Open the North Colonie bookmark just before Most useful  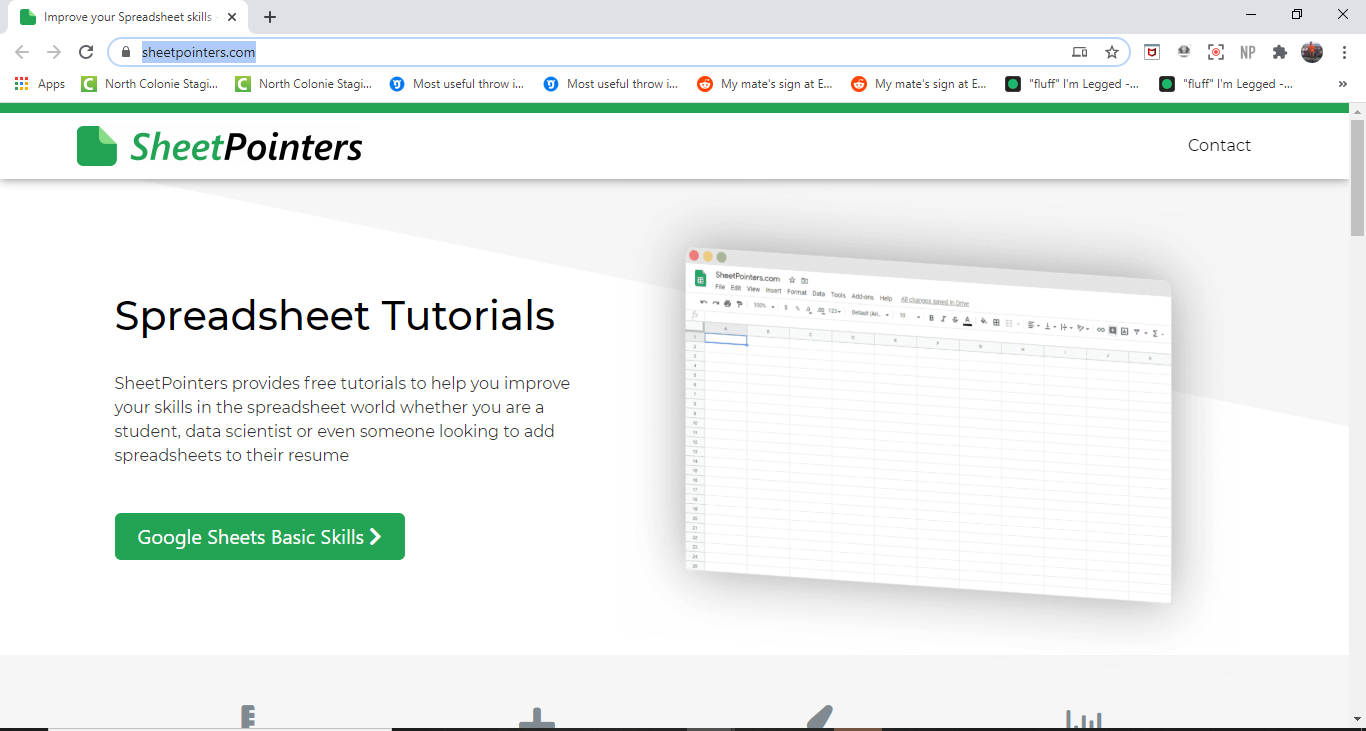(x=304, y=84)
